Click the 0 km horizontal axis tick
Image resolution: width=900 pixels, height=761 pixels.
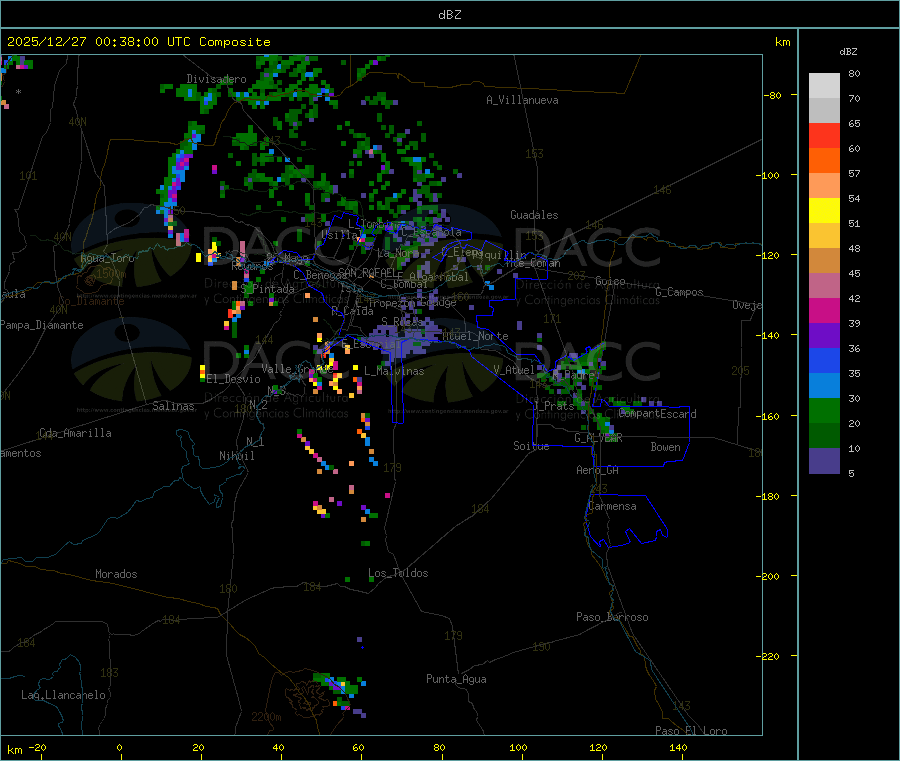tap(119, 747)
